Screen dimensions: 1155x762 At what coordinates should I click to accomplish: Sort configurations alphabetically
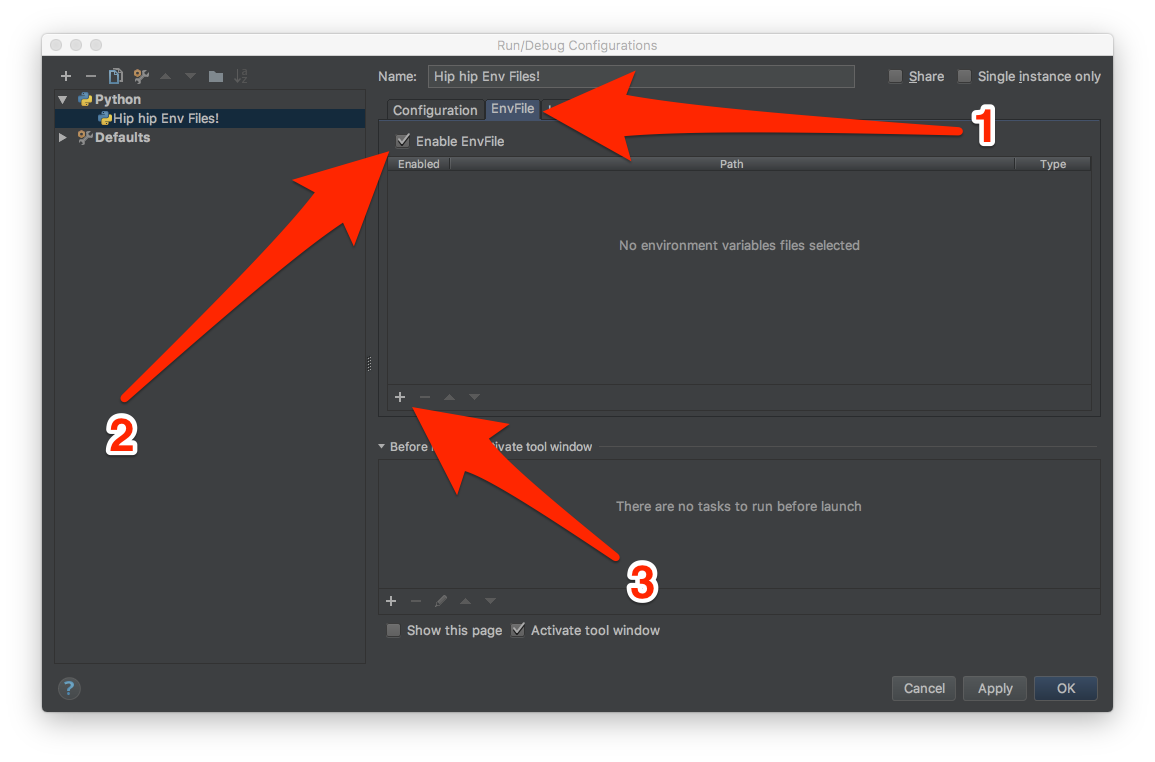(x=241, y=76)
